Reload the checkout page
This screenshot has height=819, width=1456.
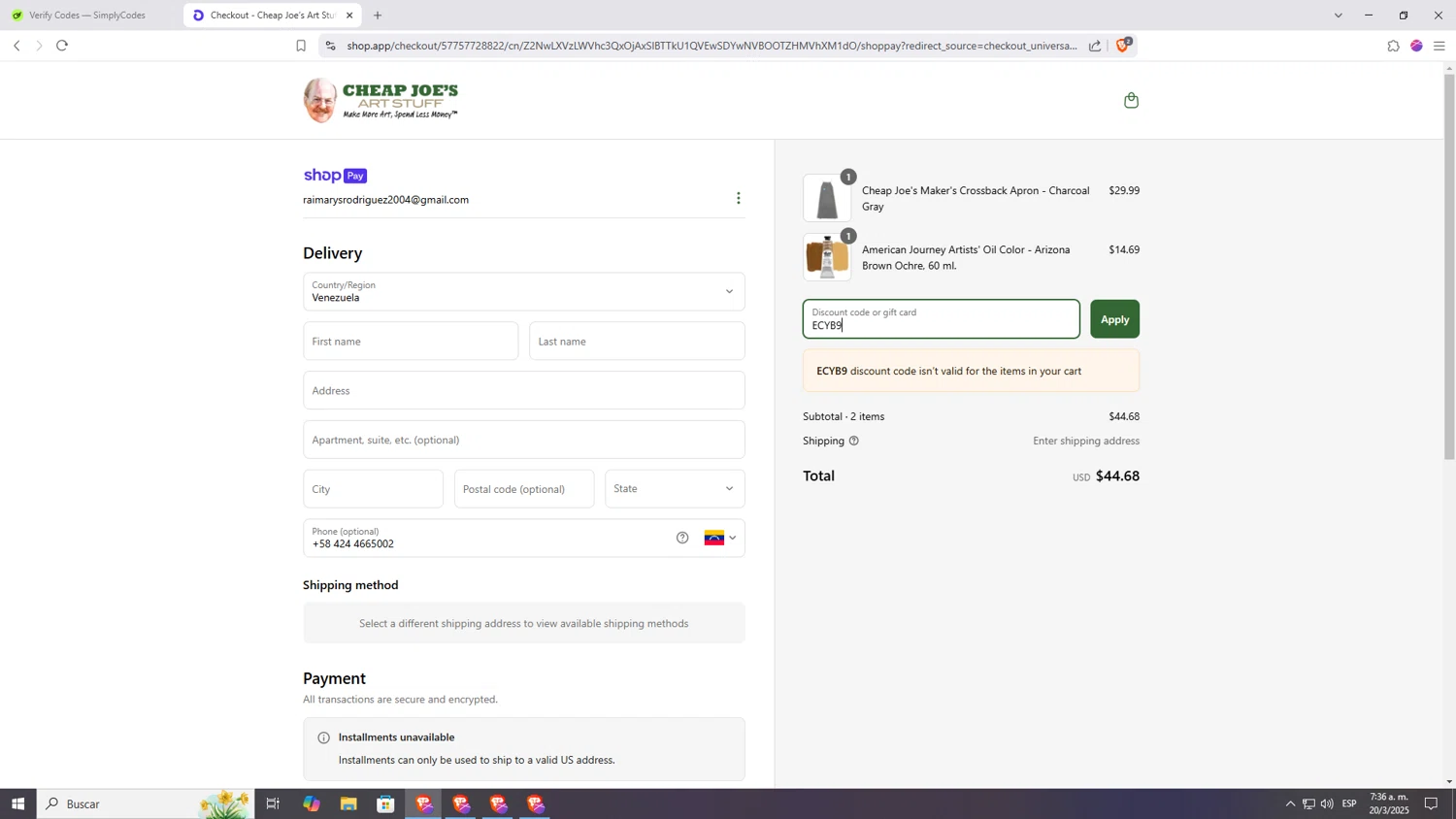[x=62, y=46]
